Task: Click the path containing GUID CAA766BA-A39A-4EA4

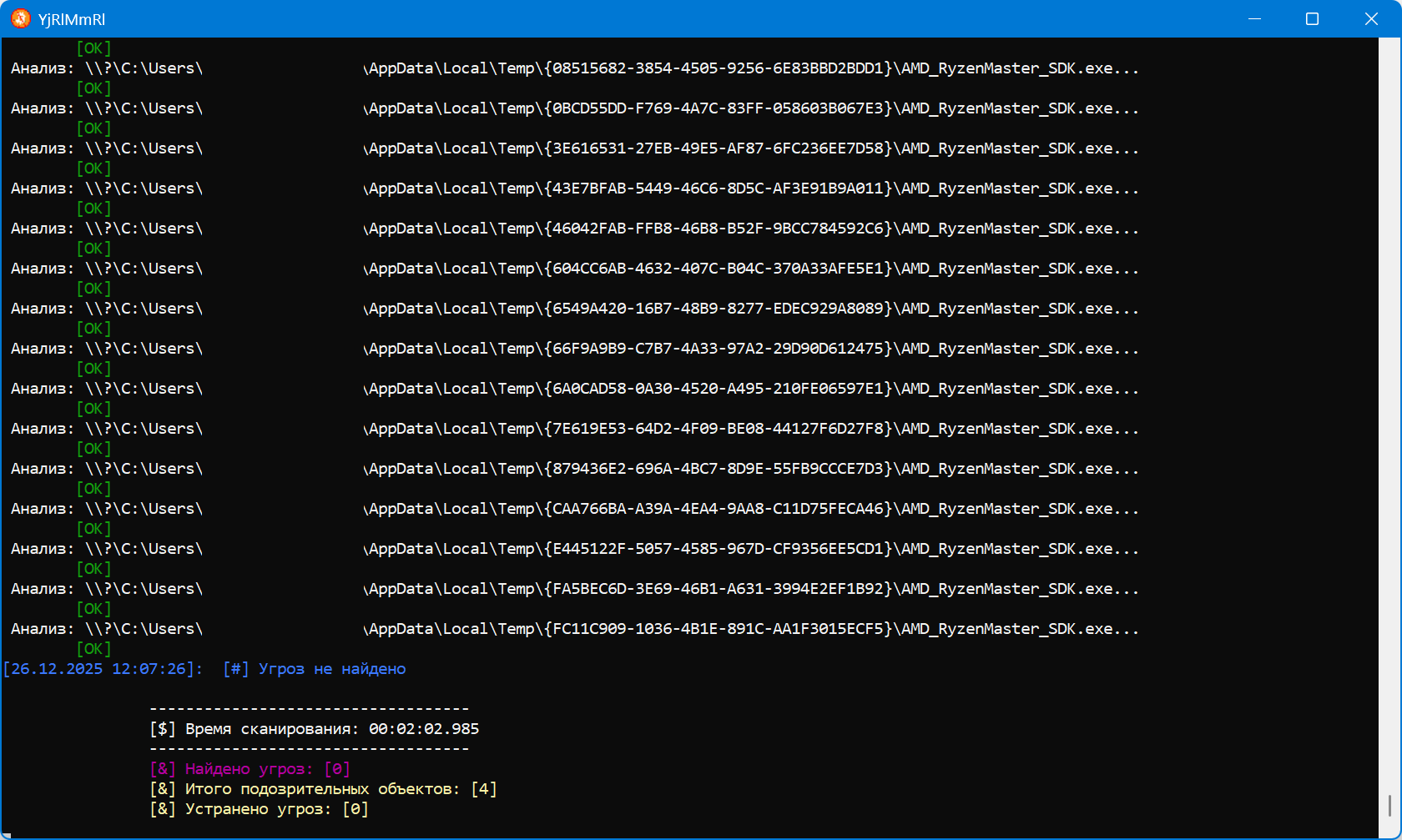Action: (x=751, y=509)
